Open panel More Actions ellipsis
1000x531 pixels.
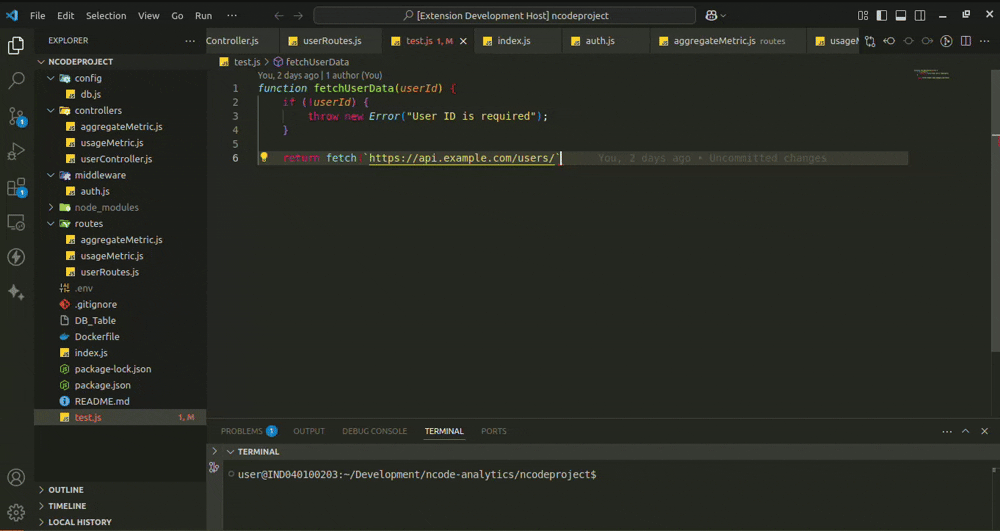(x=946, y=432)
